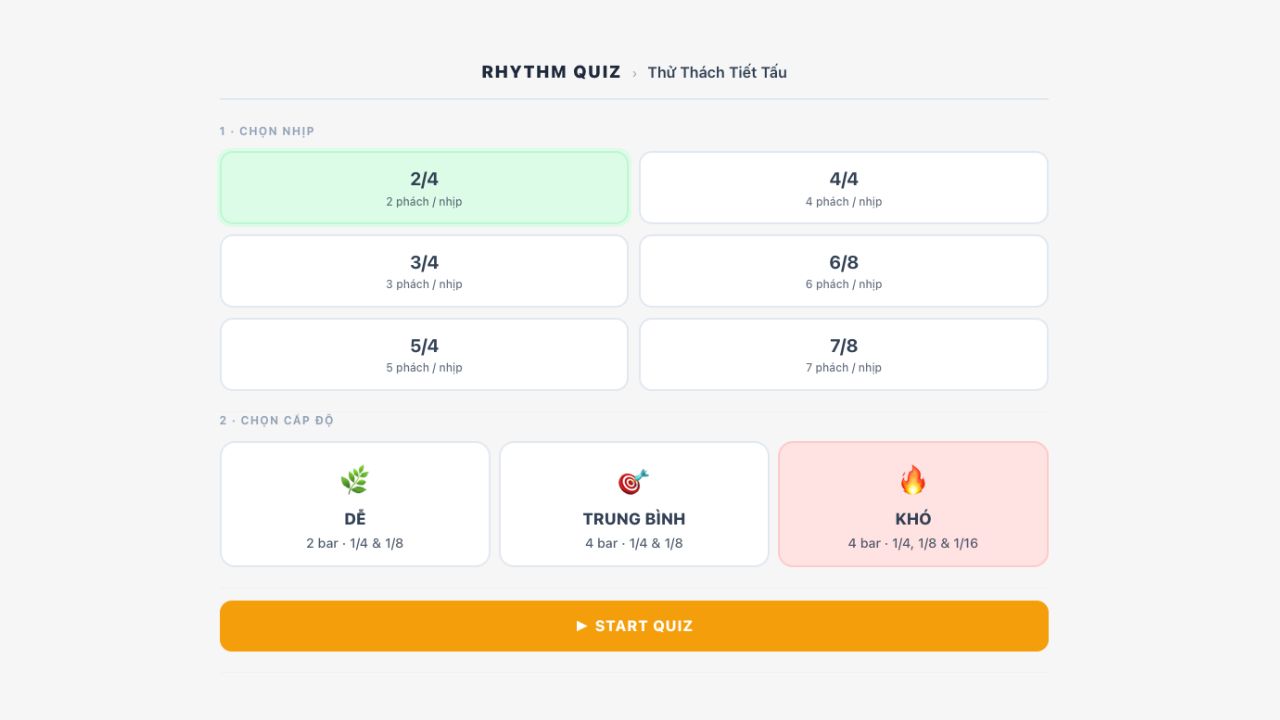The width and height of the screenshot is (1280, 720).
Task: Pick the 7/8 time signature card
Action: pos(844,354)
